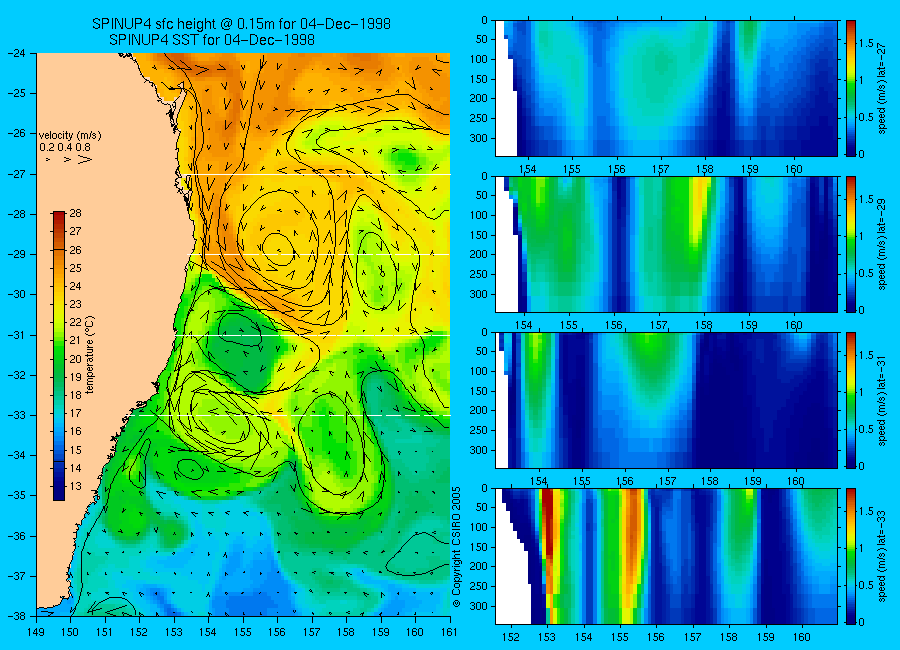Click the red high-speed core near 153 in lat=-33 section
Viewport: 900px width, 650px height.
click(x=548, y=523)
